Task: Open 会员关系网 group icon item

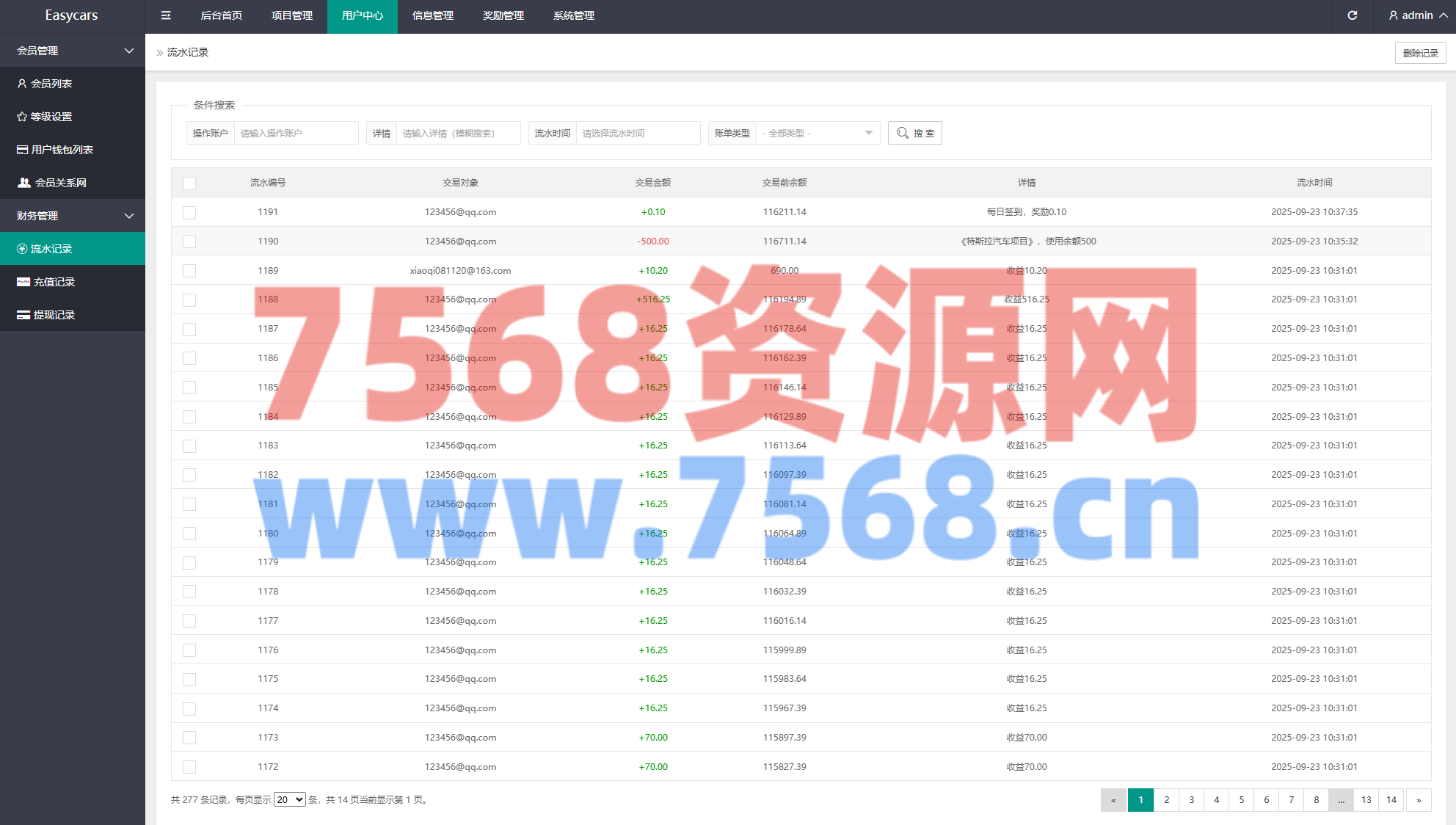Action: point(24,183)
